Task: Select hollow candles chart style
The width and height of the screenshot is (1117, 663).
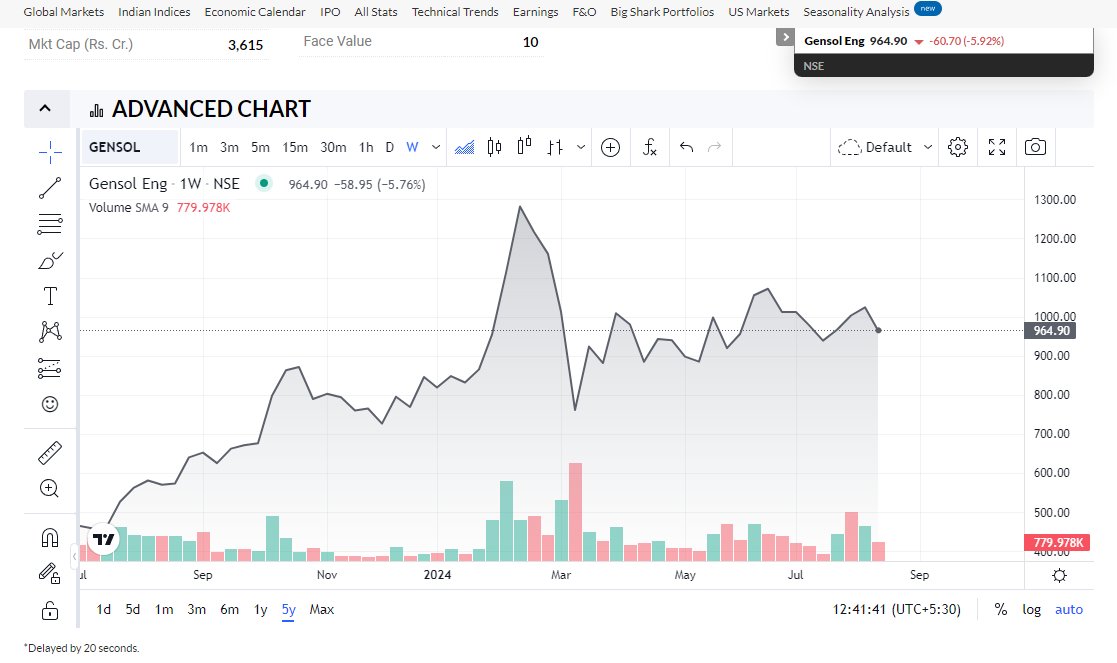Action: 524,147
